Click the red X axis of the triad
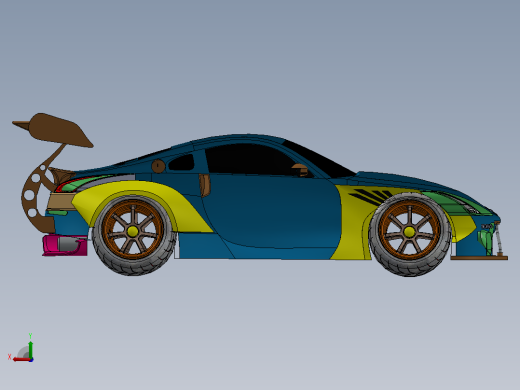 (x=21, y=360)
